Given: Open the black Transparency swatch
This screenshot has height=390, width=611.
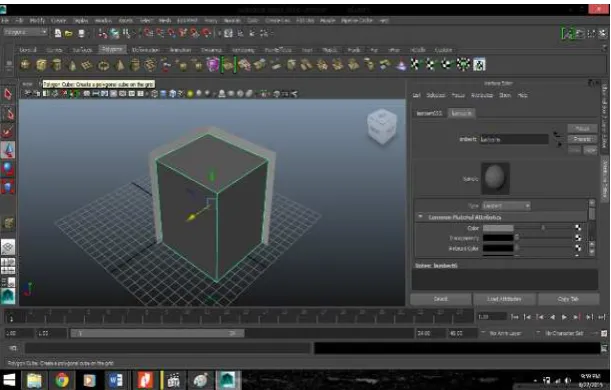Looking at the screenshot, I should (x=498, y=238).
